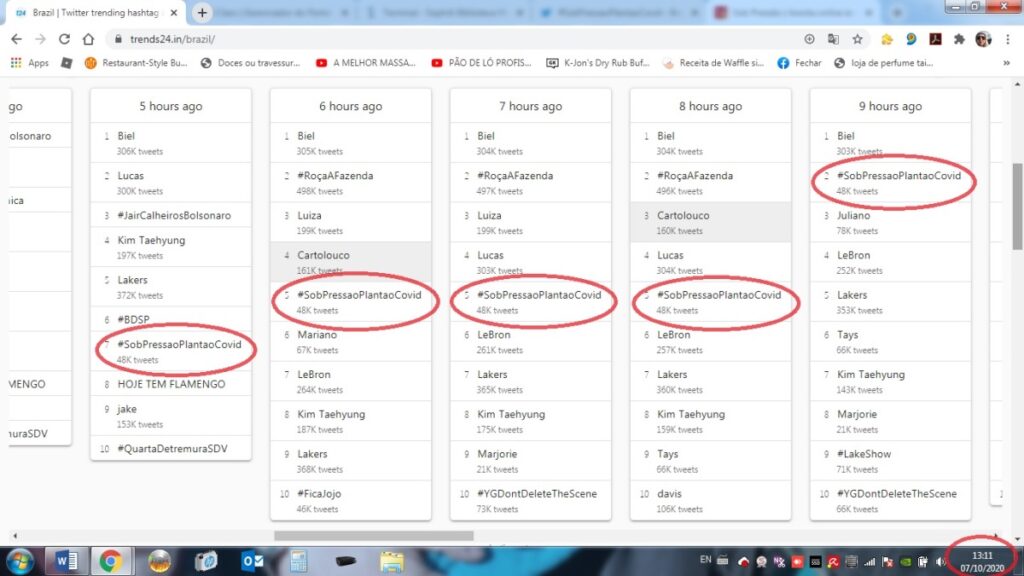The width and height of the screenshot is (1024, 576).
Task: Click the network signal tray icon
Action: (x=869, y=562)
